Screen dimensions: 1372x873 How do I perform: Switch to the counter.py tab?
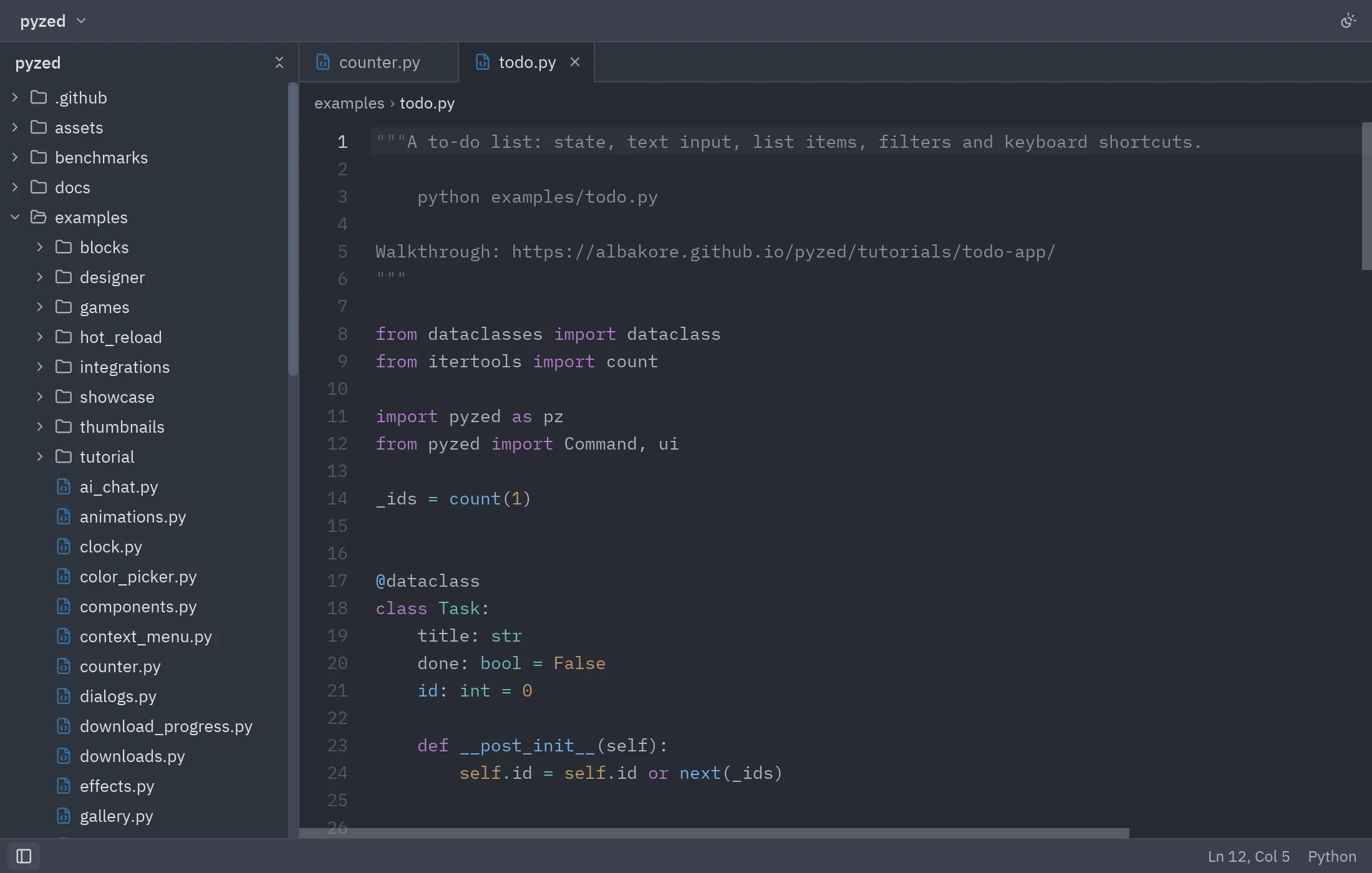tap(379, 62)
